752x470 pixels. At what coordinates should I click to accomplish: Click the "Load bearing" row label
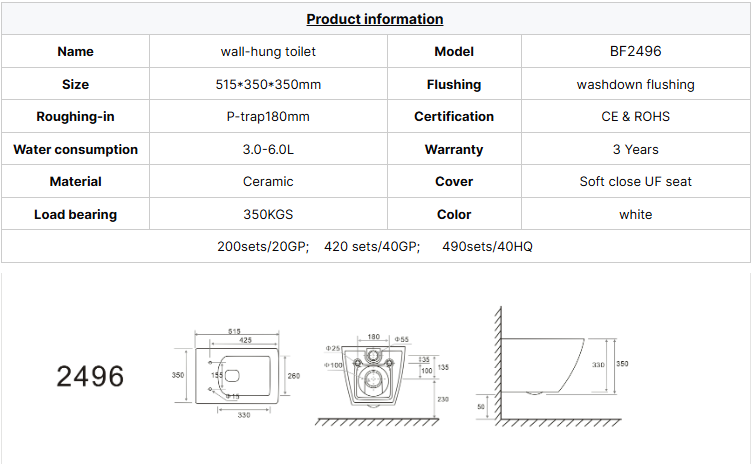pyautogui.click(x=75, y=214)
